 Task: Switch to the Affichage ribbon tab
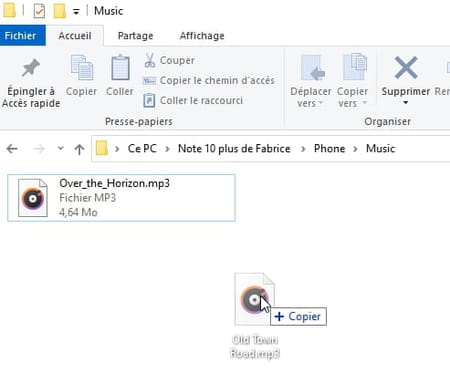pos(202,36)
